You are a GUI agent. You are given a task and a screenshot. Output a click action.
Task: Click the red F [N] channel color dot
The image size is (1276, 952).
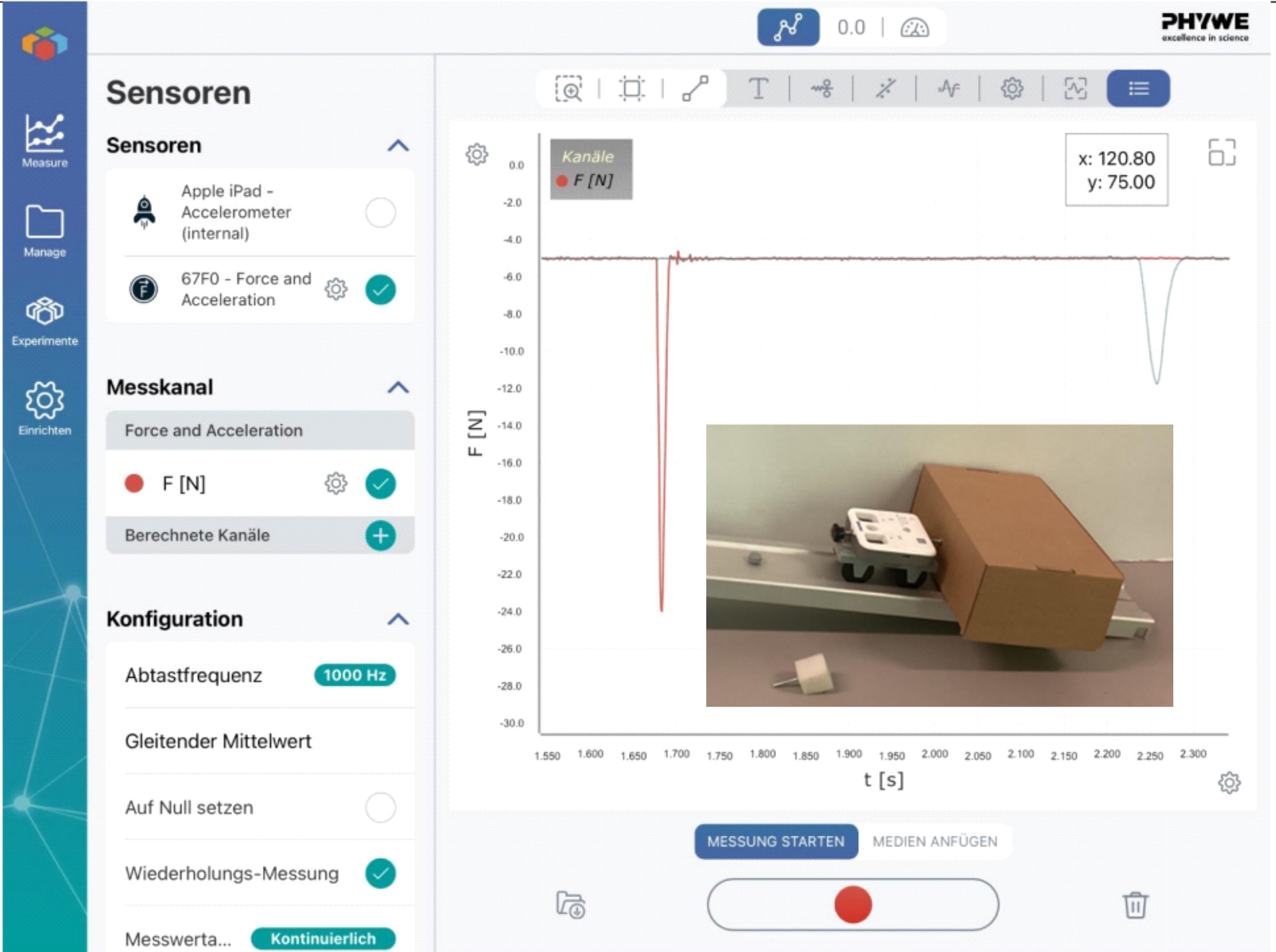(x=134, y=484)
